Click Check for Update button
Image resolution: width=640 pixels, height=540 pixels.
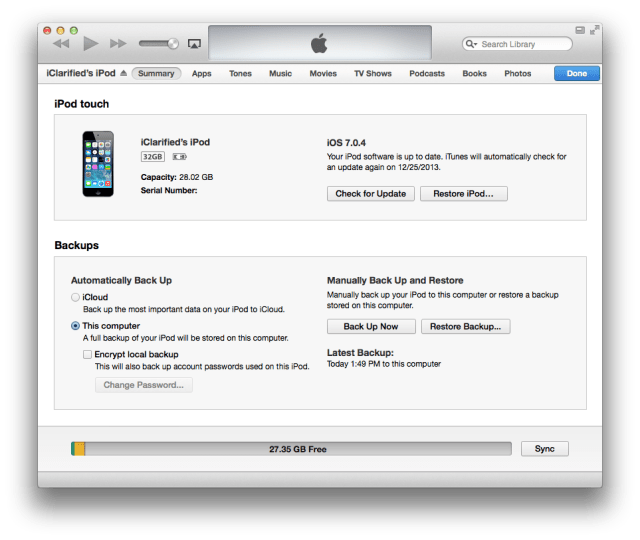pos(371,194)
